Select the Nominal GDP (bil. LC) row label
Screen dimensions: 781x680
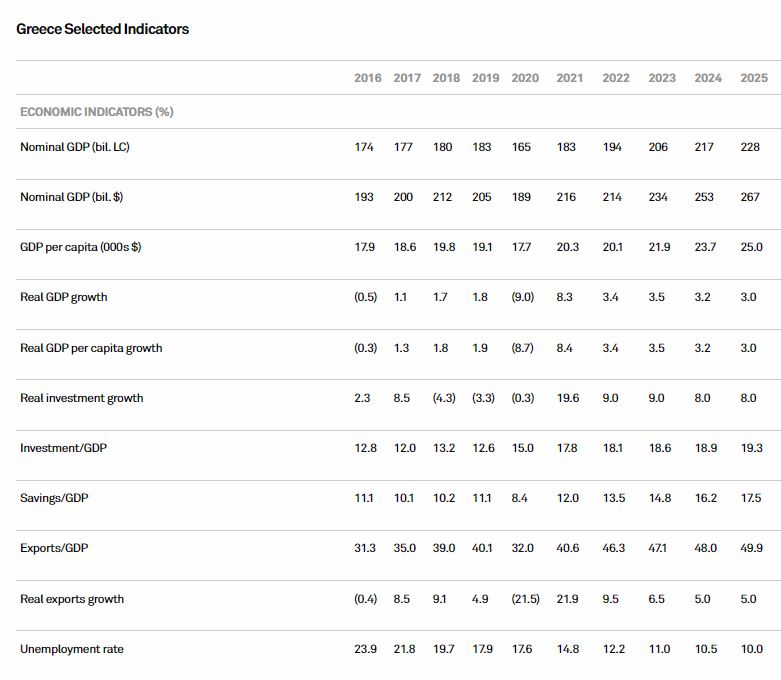tap(74, 147)
